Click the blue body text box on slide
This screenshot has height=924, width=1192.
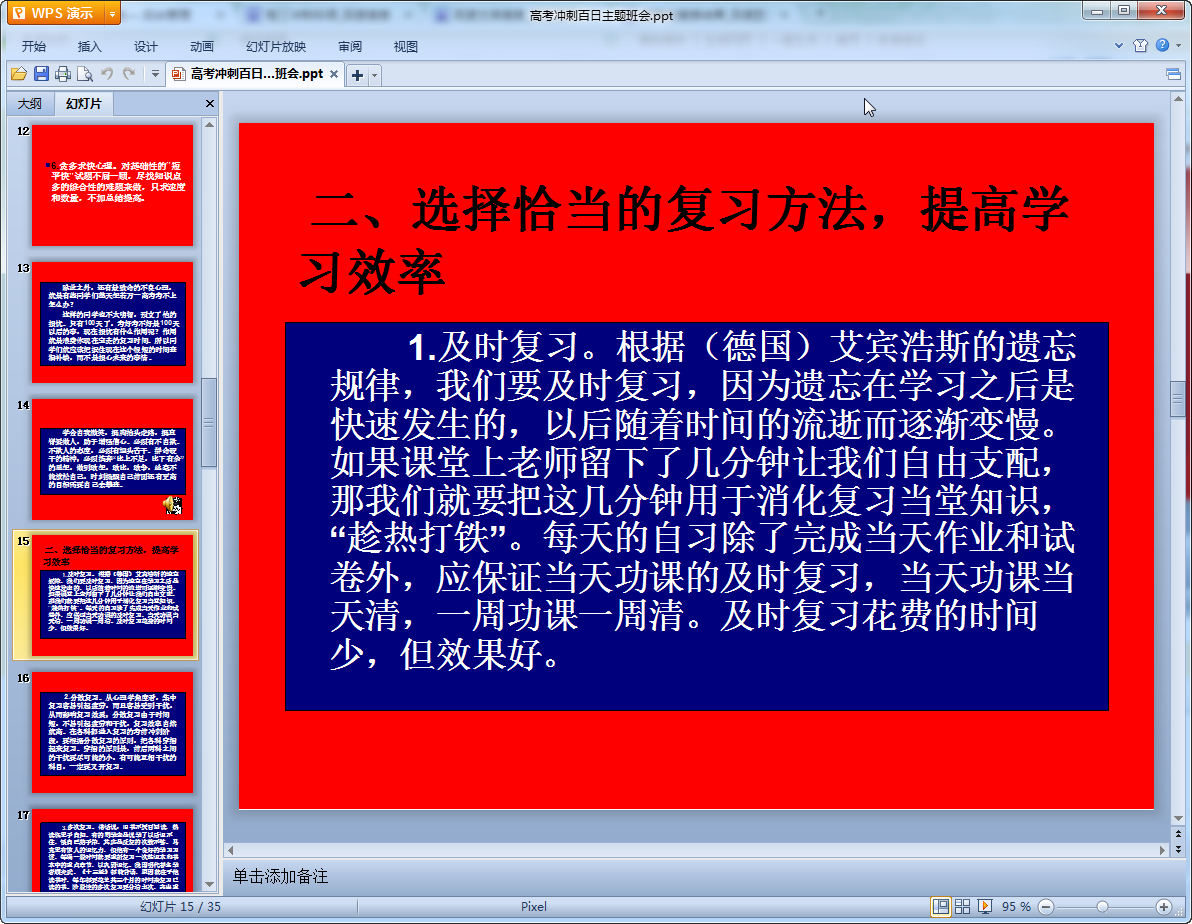tap(697, 516)
